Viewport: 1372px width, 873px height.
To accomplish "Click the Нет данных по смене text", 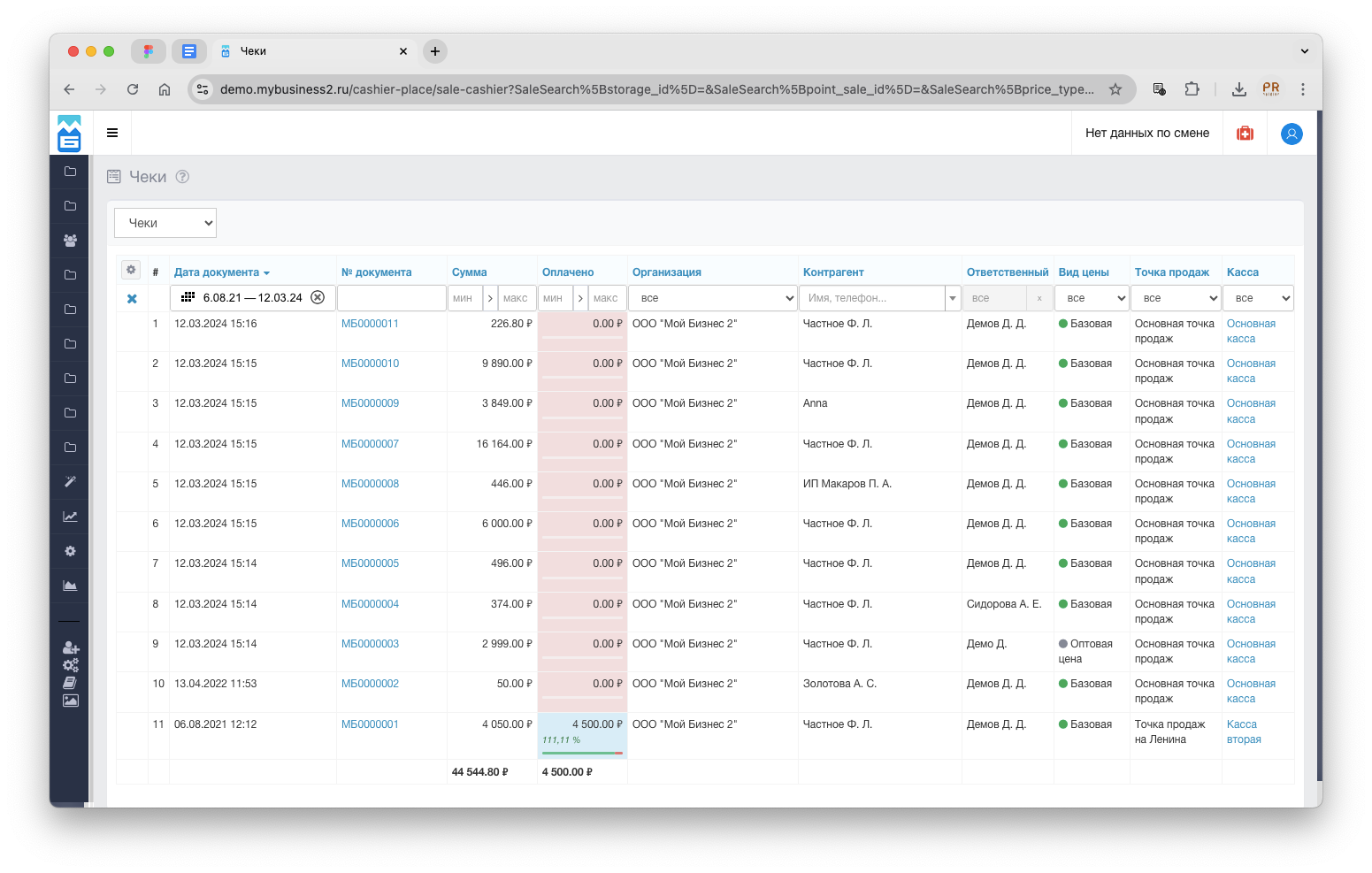I will click(1147, 133).
